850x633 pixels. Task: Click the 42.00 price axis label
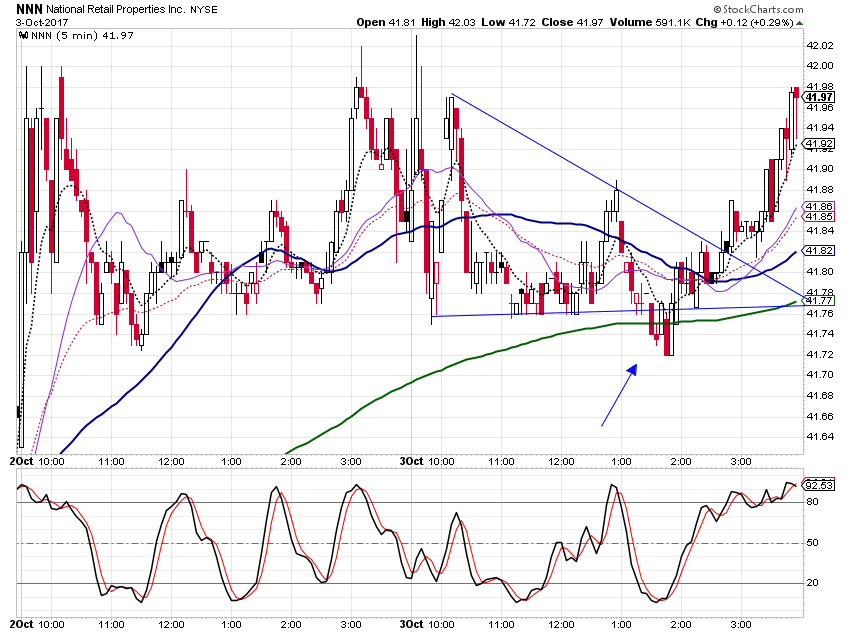point(820,66)
